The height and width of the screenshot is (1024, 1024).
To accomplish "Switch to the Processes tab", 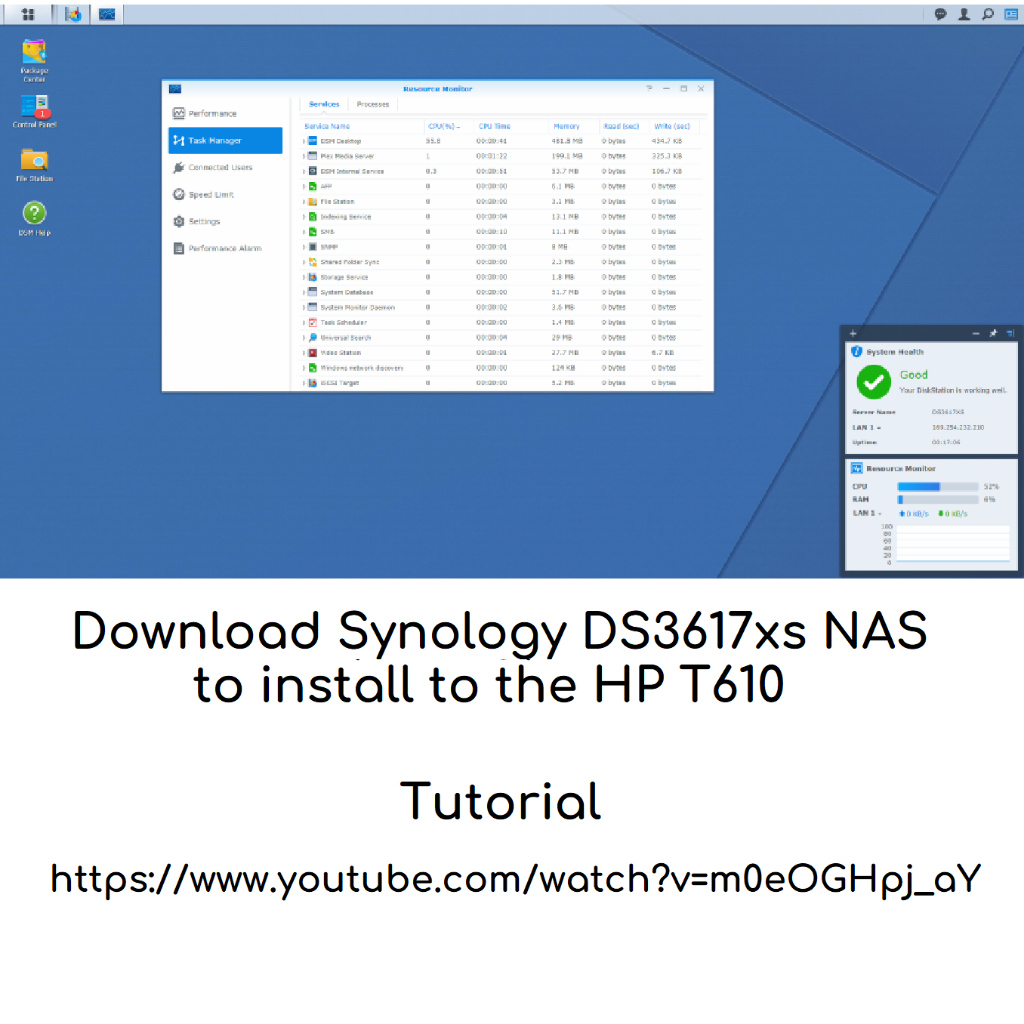I will click(373, 104).
